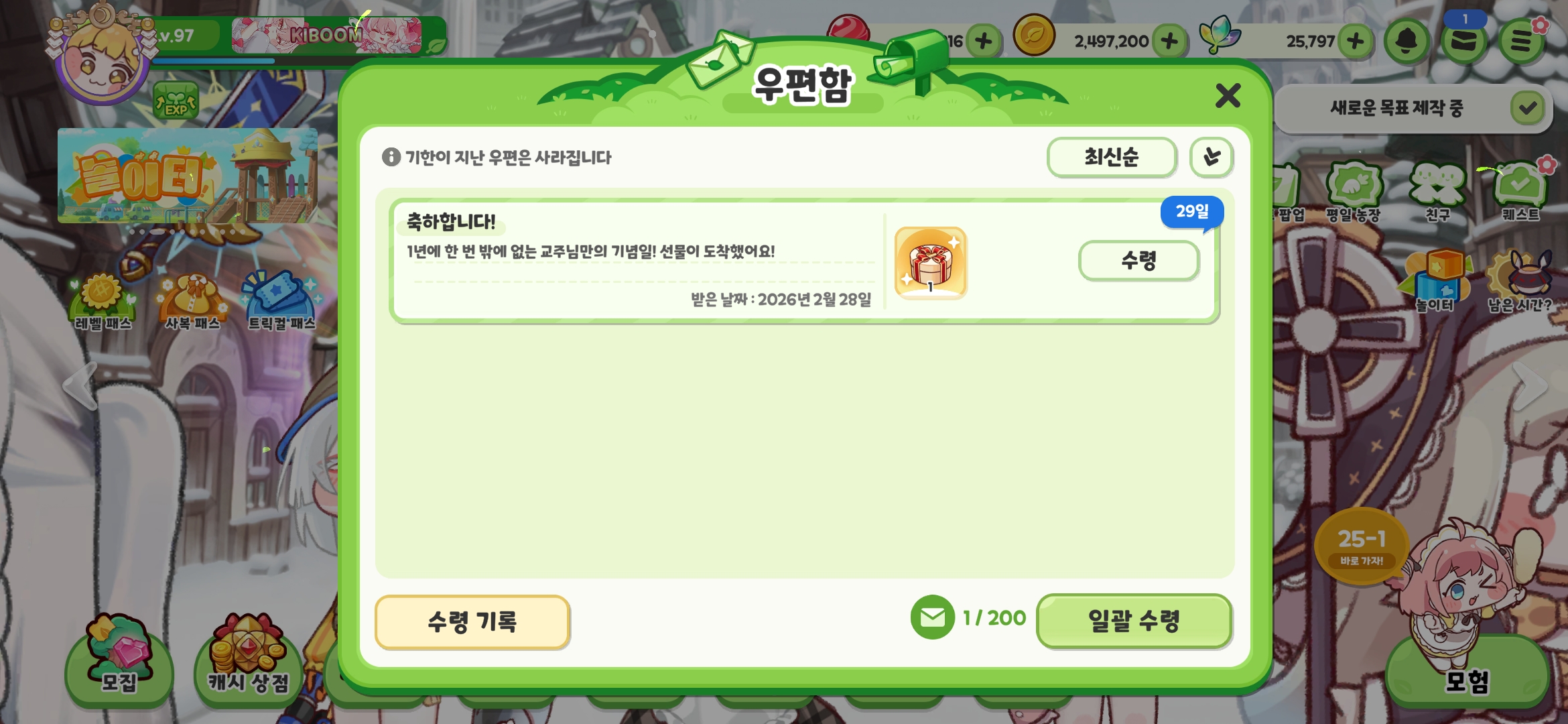Open the 최신순 sort order dropdown
1568x724 pixels.
(1112, 157)
